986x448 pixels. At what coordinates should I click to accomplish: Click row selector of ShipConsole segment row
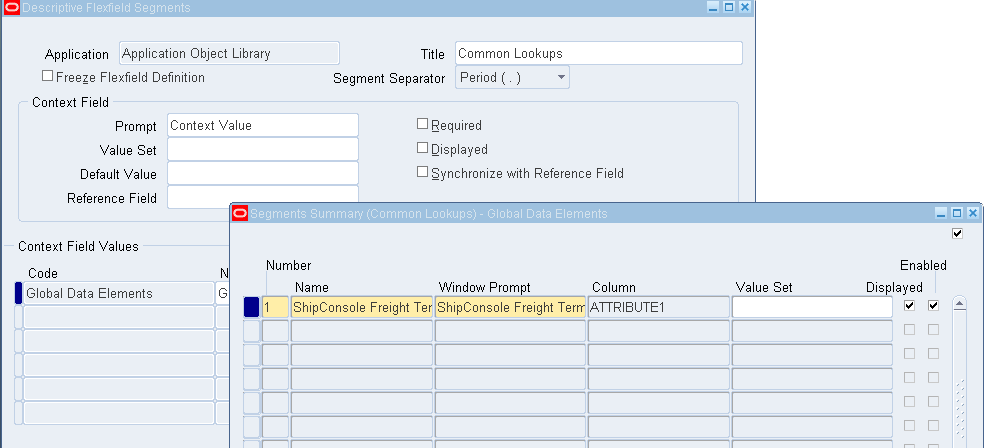[x=252, y=308]
